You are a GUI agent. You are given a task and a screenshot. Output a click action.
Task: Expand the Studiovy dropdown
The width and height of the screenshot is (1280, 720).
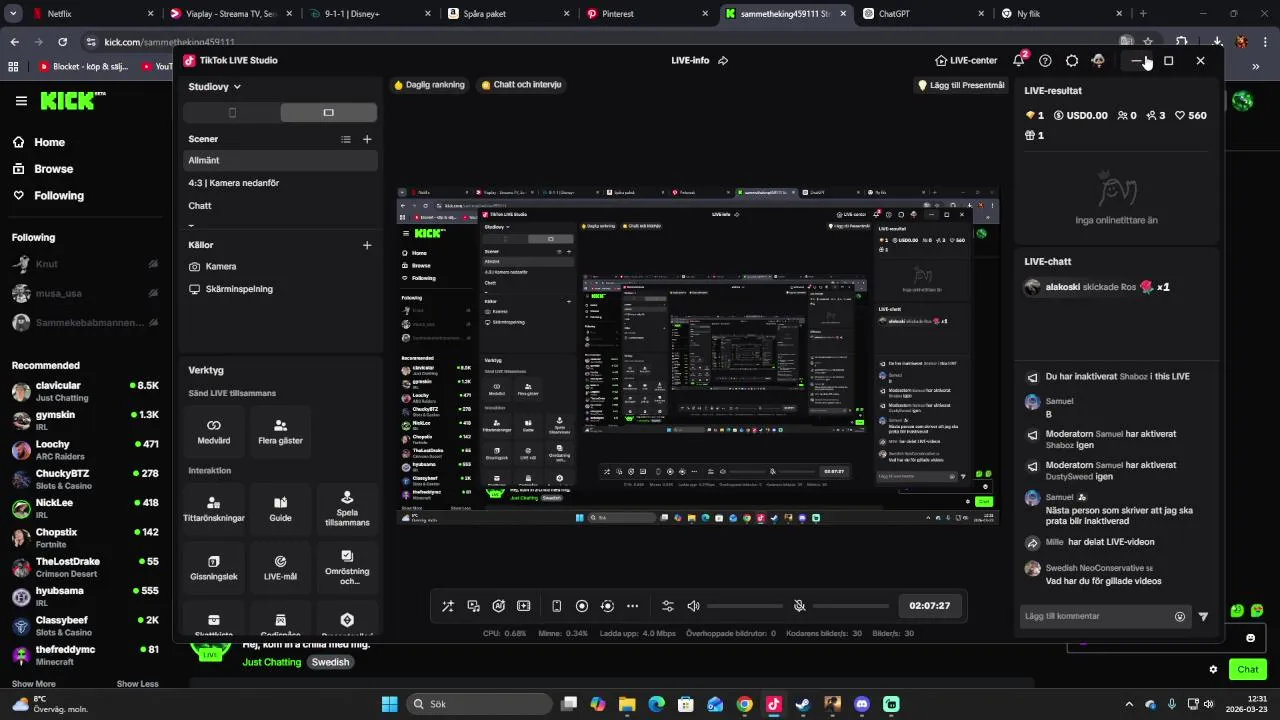click(214, 87)
